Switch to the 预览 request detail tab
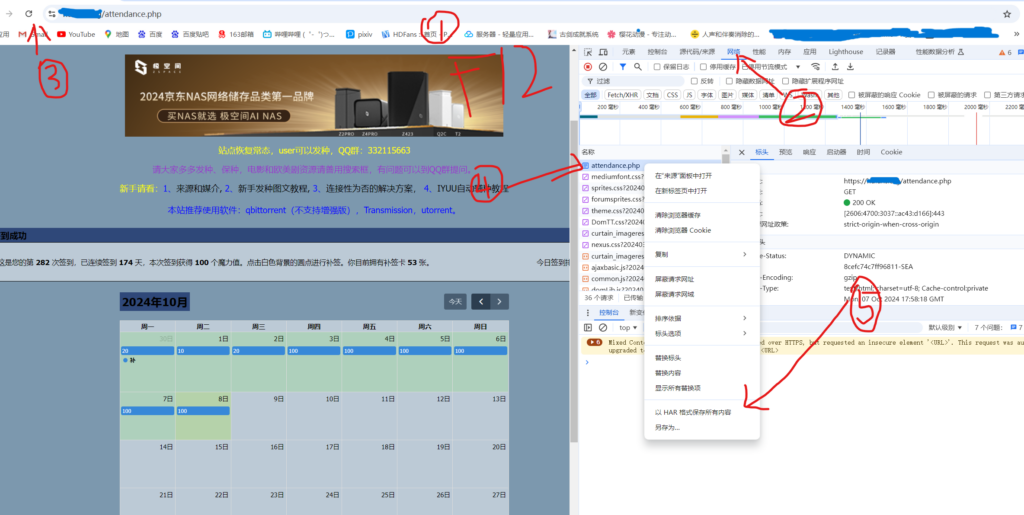This screenshot has height=515, width=1024. point(786,152)
